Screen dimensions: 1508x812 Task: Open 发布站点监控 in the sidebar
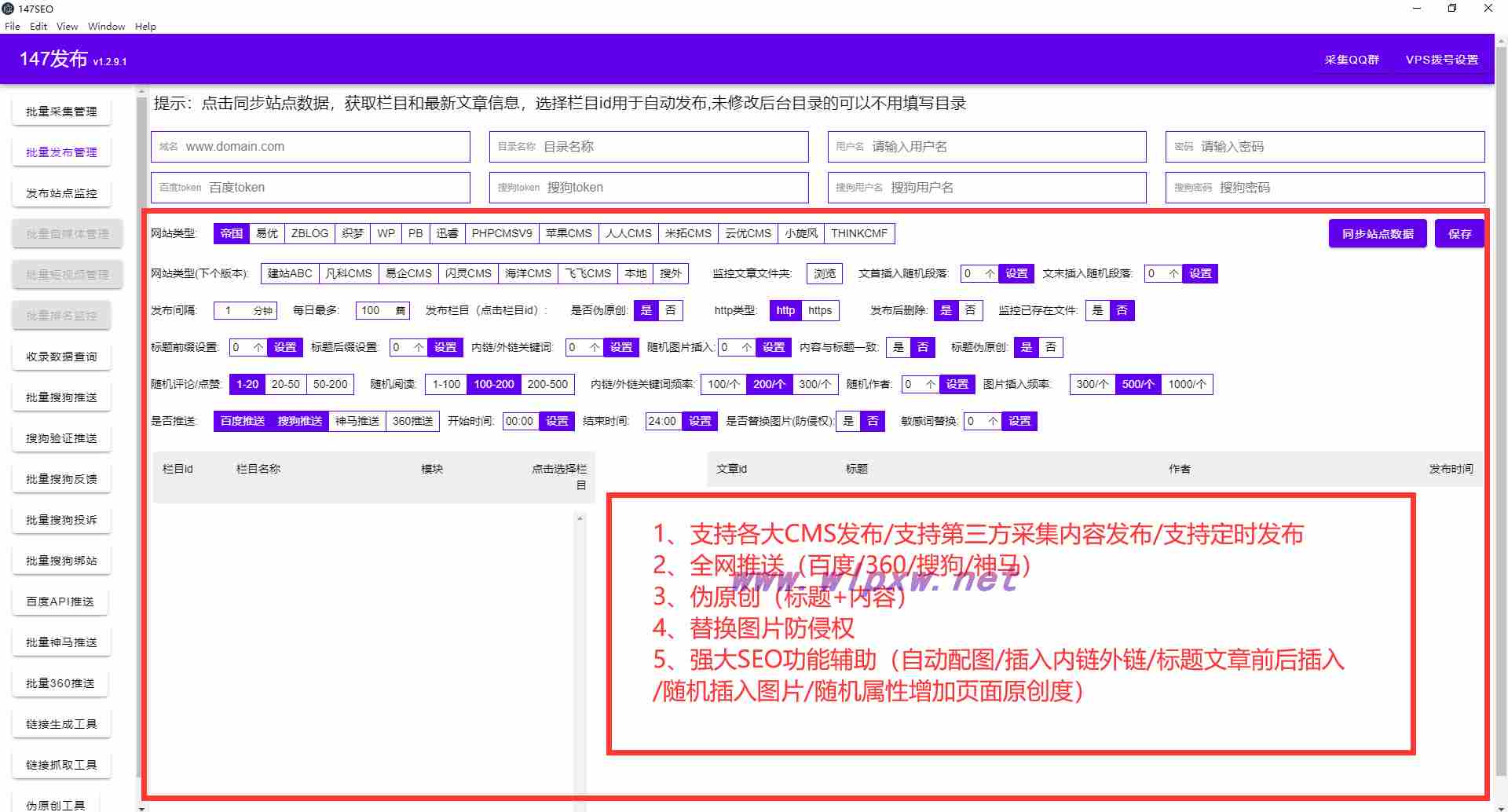(61, 193)
